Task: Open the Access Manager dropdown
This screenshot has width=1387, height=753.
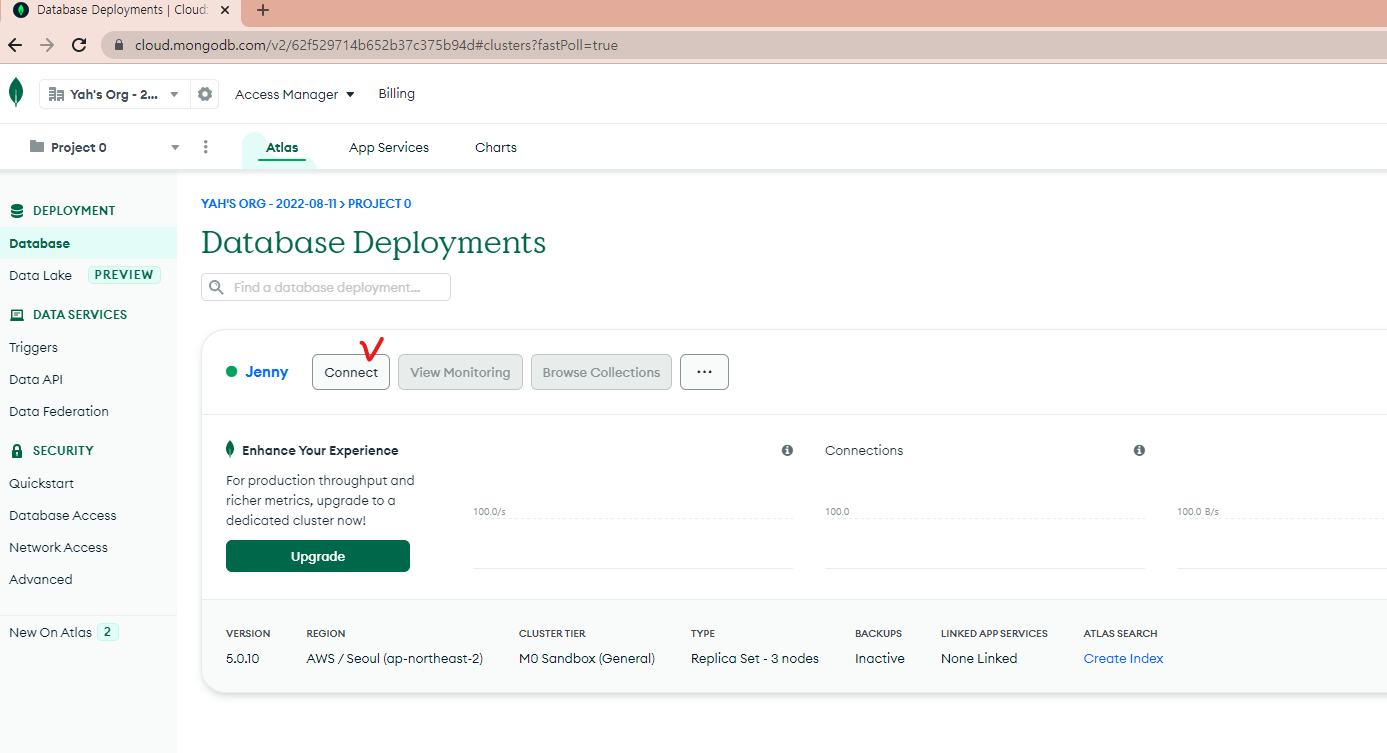Action: point(295,94)
